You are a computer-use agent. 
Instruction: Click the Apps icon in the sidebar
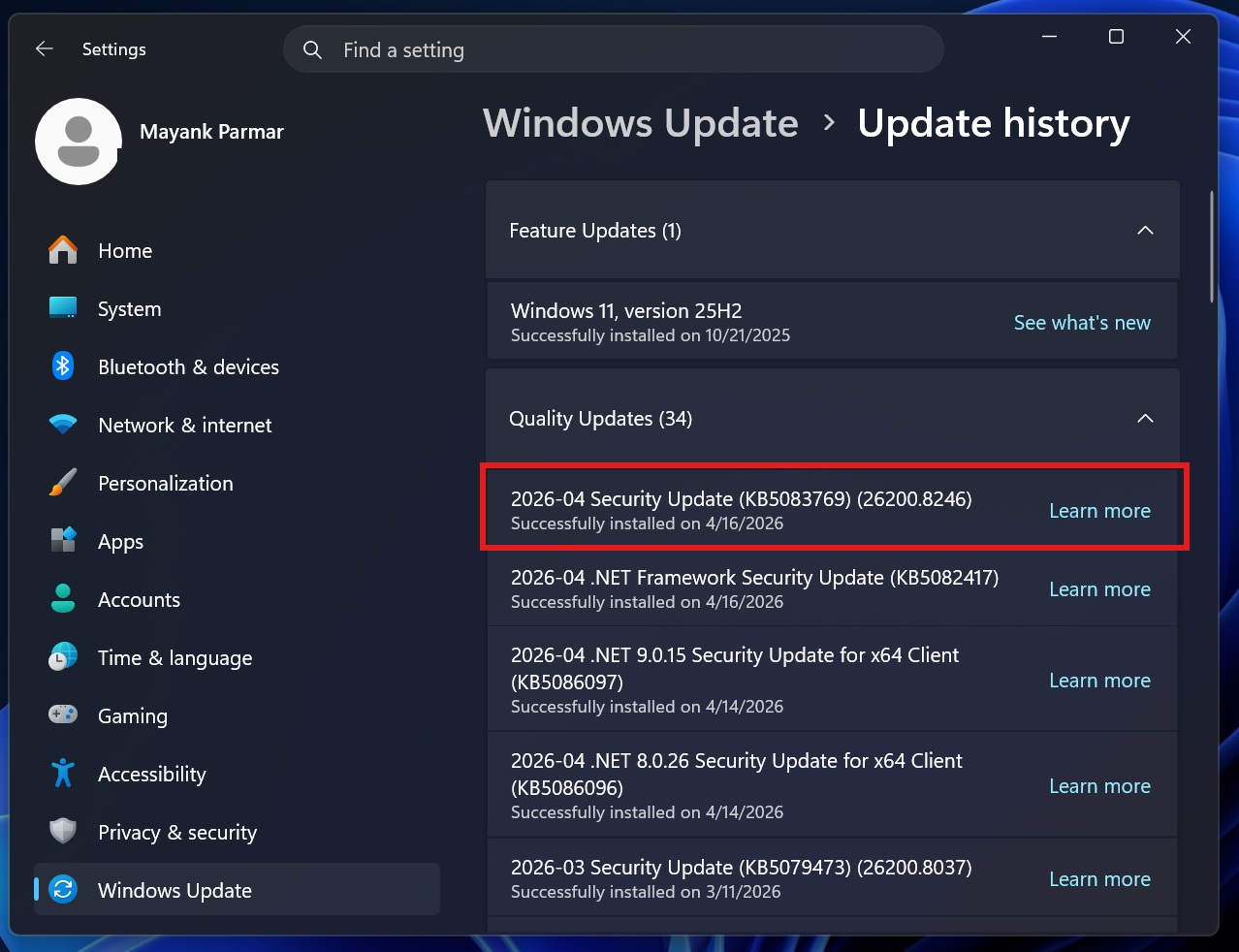tap(62, 541)
